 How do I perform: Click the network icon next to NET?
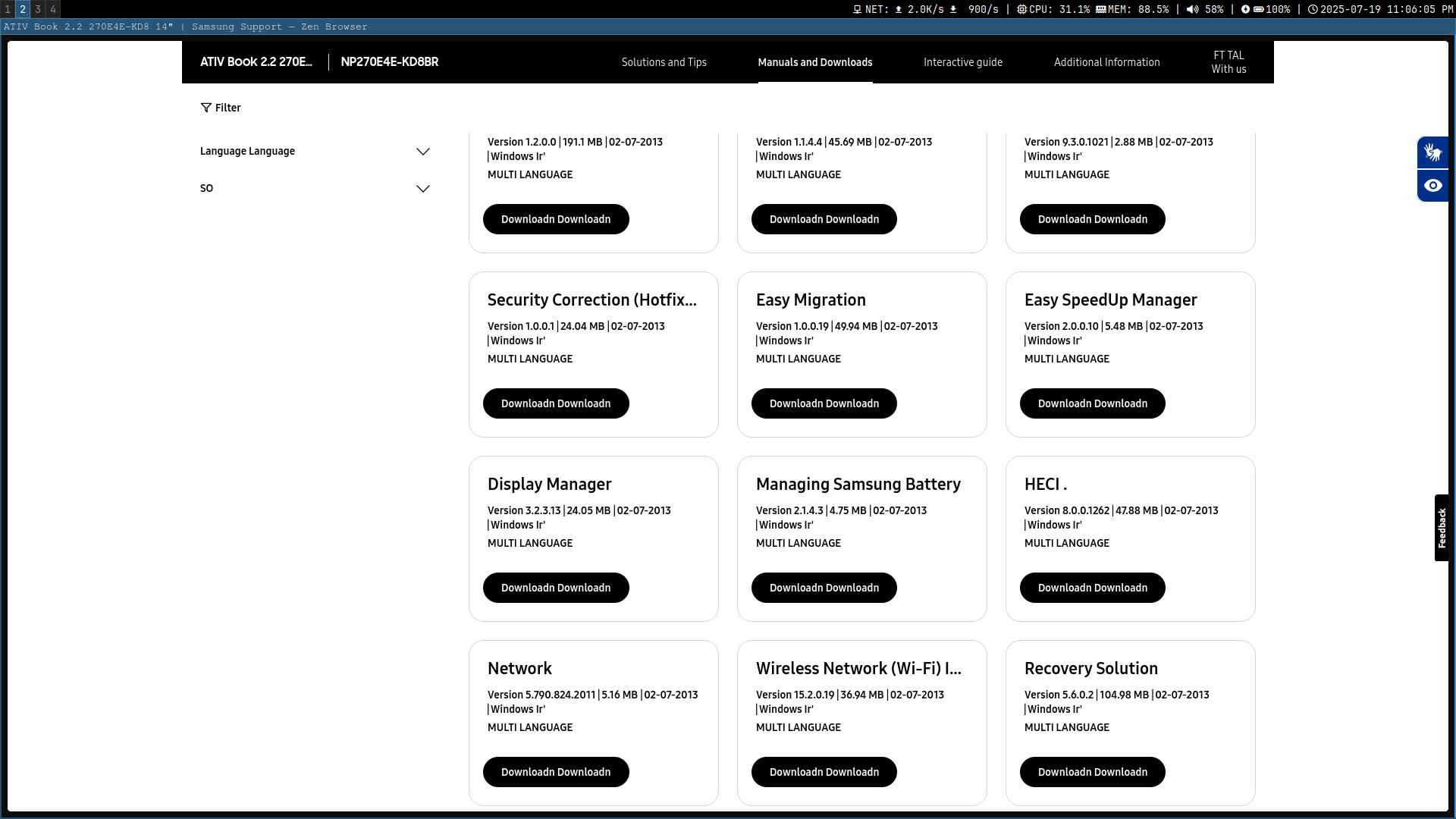857,9
